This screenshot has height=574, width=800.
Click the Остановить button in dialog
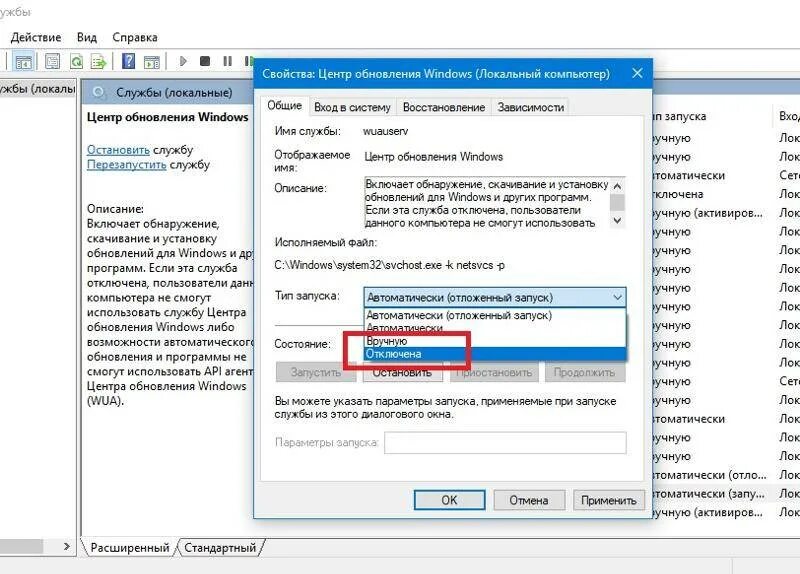coord(402,372)
